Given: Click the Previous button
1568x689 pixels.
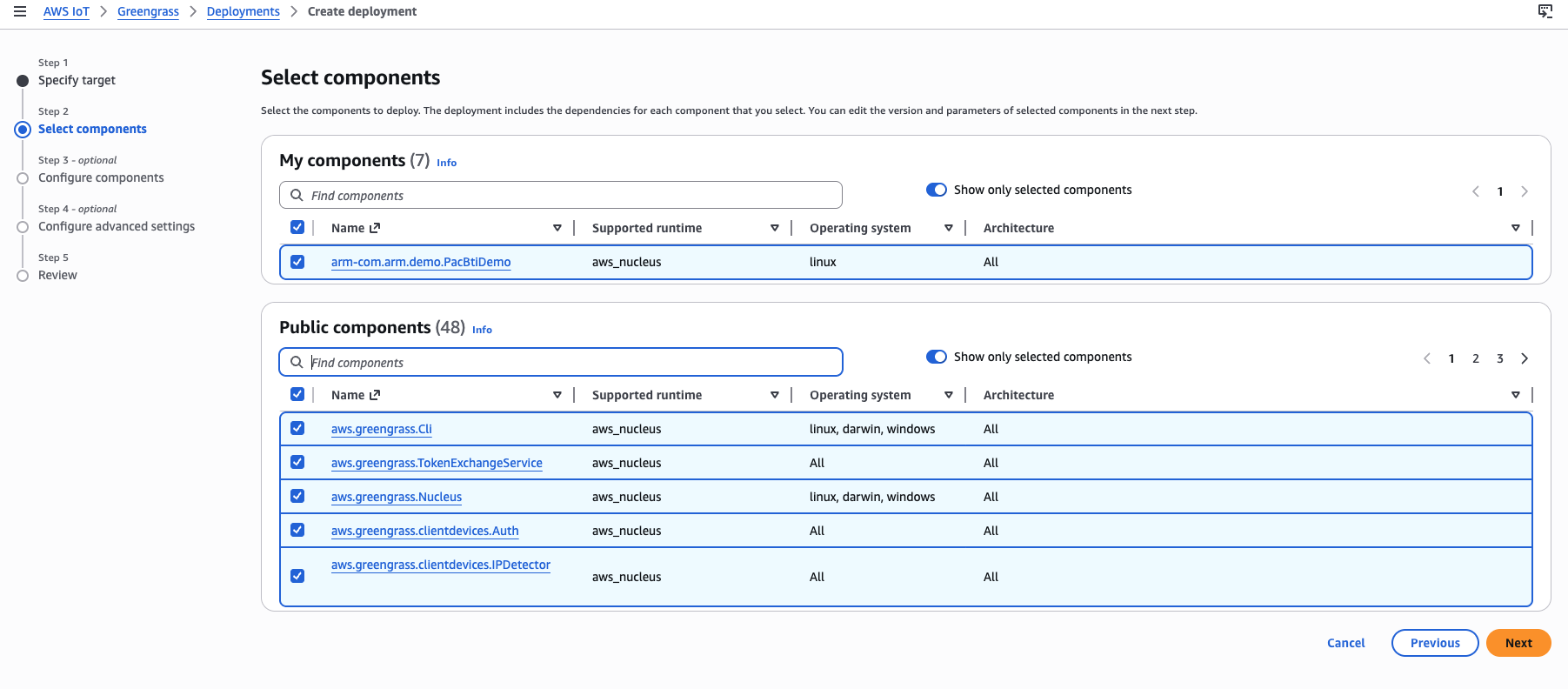Looking at the screenshot, I should [1435, 643].
